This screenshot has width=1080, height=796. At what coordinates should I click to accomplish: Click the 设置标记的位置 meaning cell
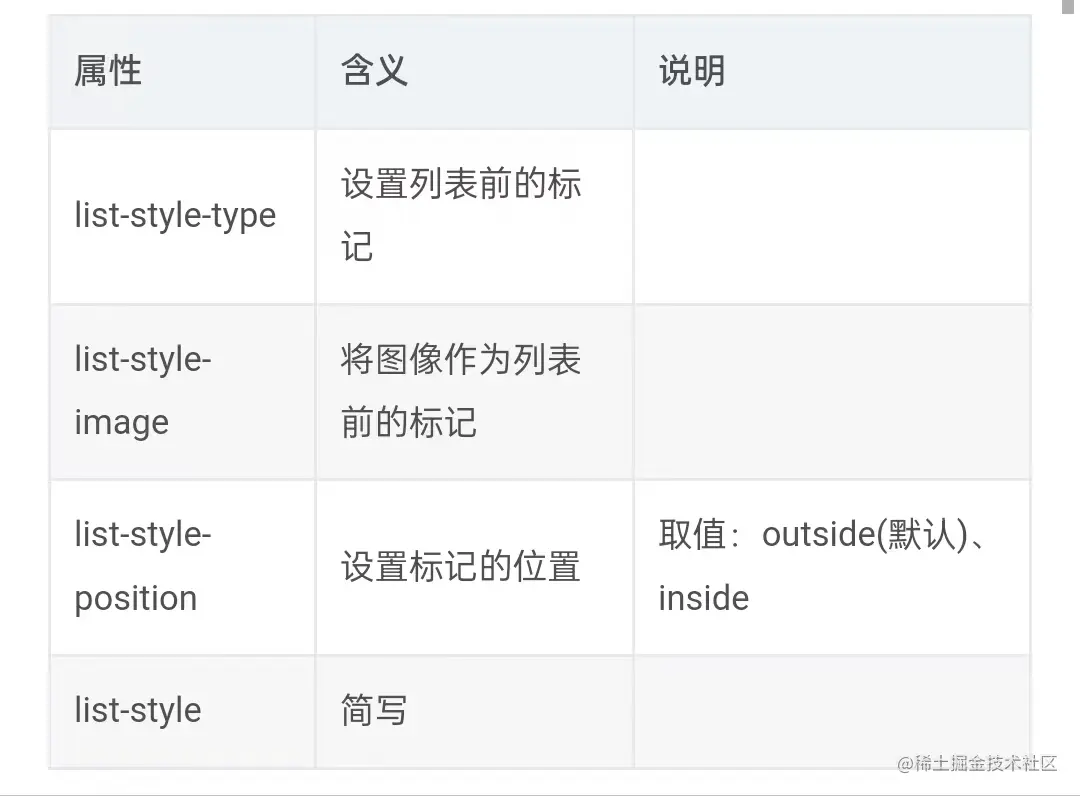(x=461, y=567)
